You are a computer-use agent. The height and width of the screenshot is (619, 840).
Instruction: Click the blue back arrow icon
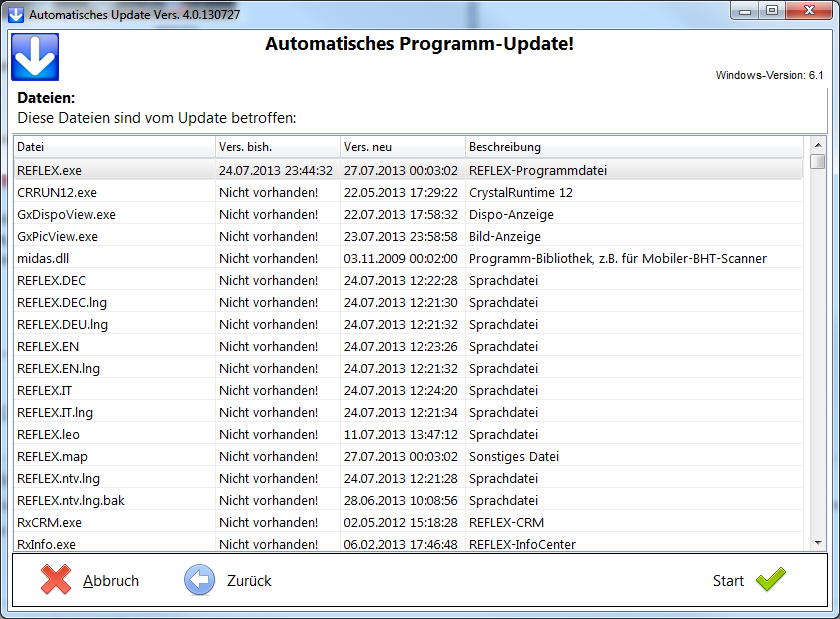coord(199,580)
